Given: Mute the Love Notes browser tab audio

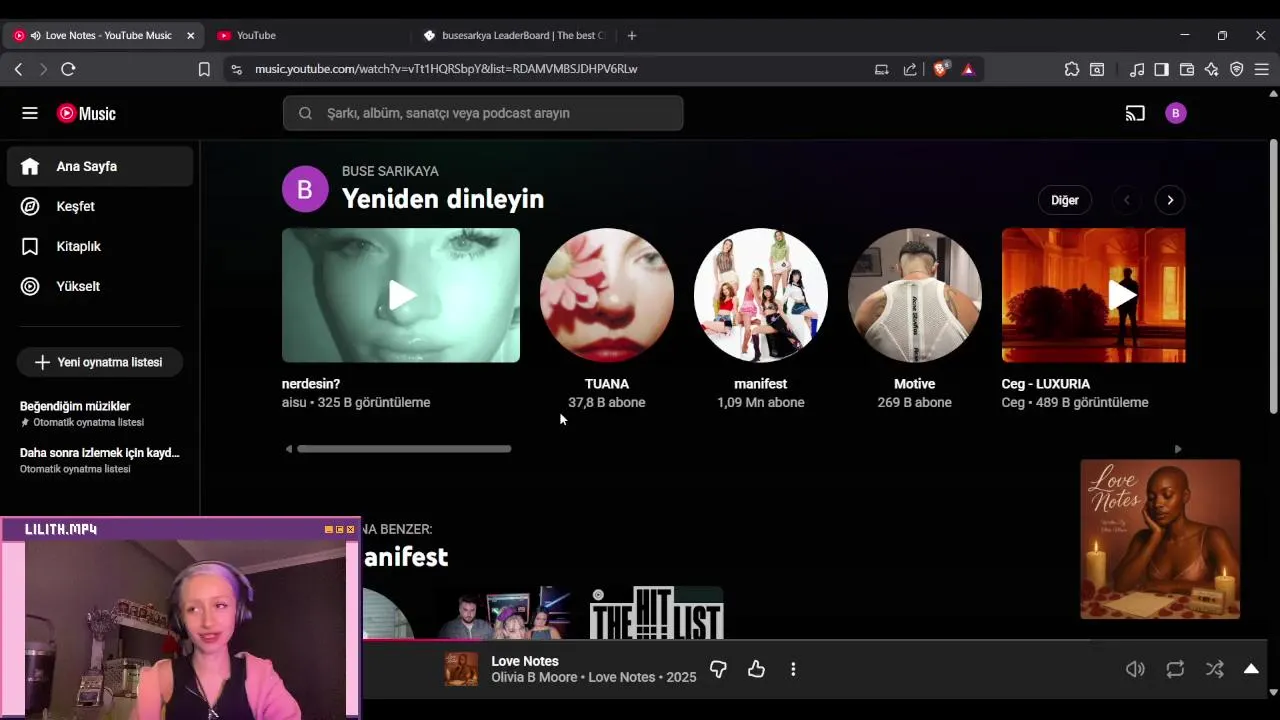Looking at the screenshot, I should [36, 35].
